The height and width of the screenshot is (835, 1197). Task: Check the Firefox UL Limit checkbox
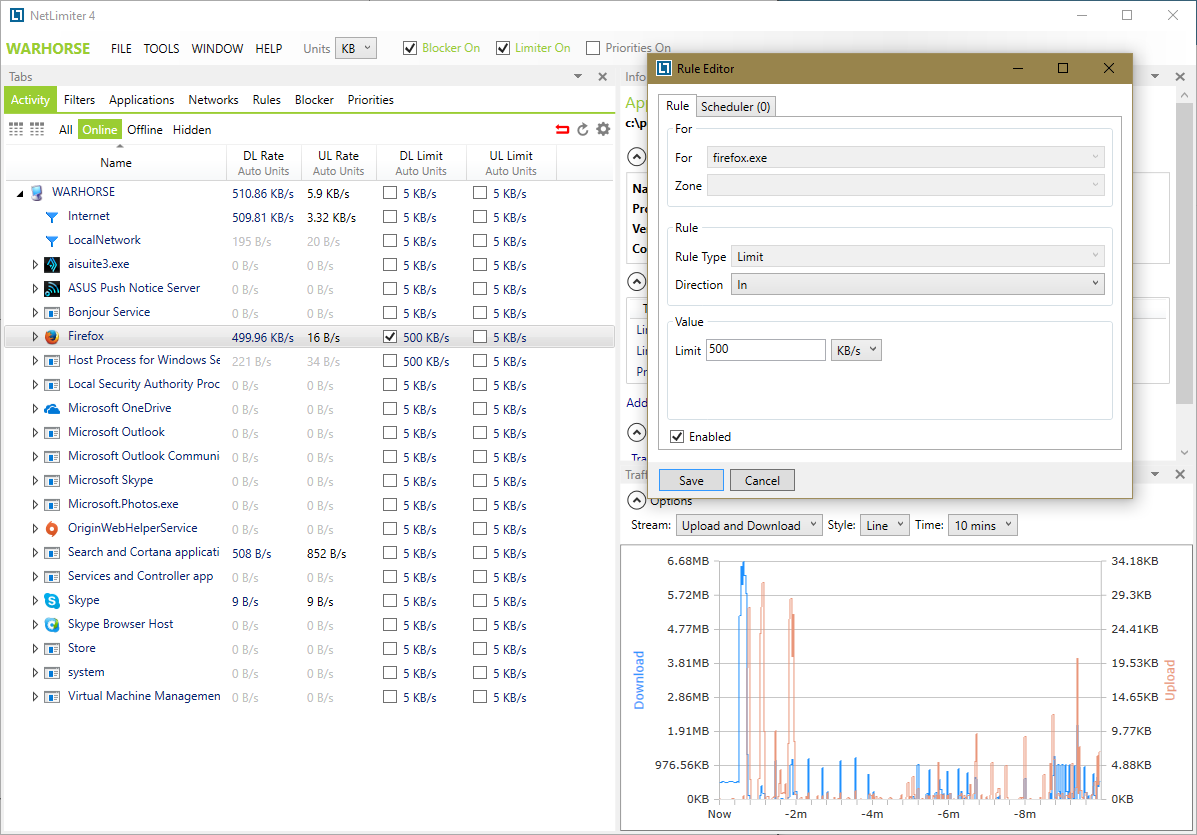pos(479,337)
